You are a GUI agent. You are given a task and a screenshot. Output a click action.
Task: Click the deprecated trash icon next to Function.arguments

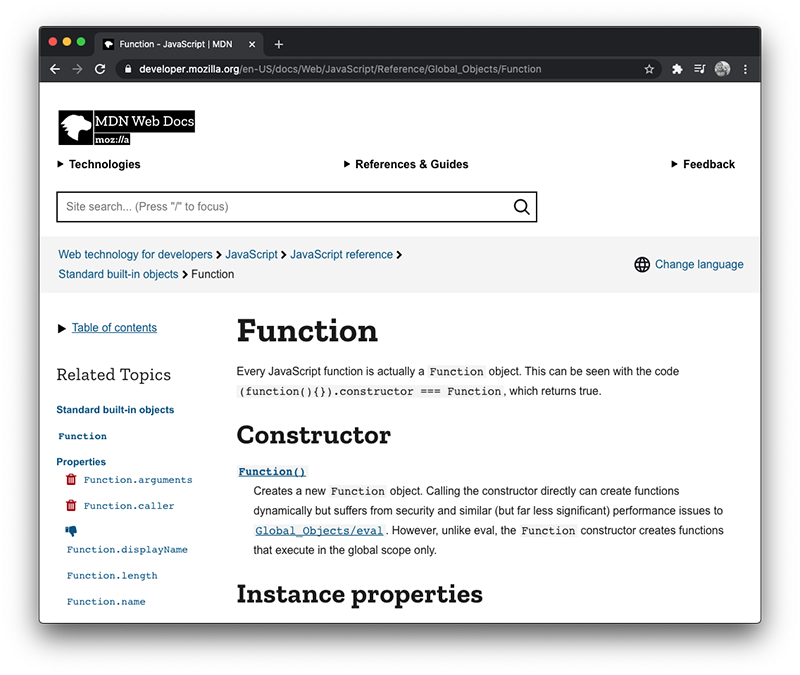pyautogui.click(x=70, y=479)
